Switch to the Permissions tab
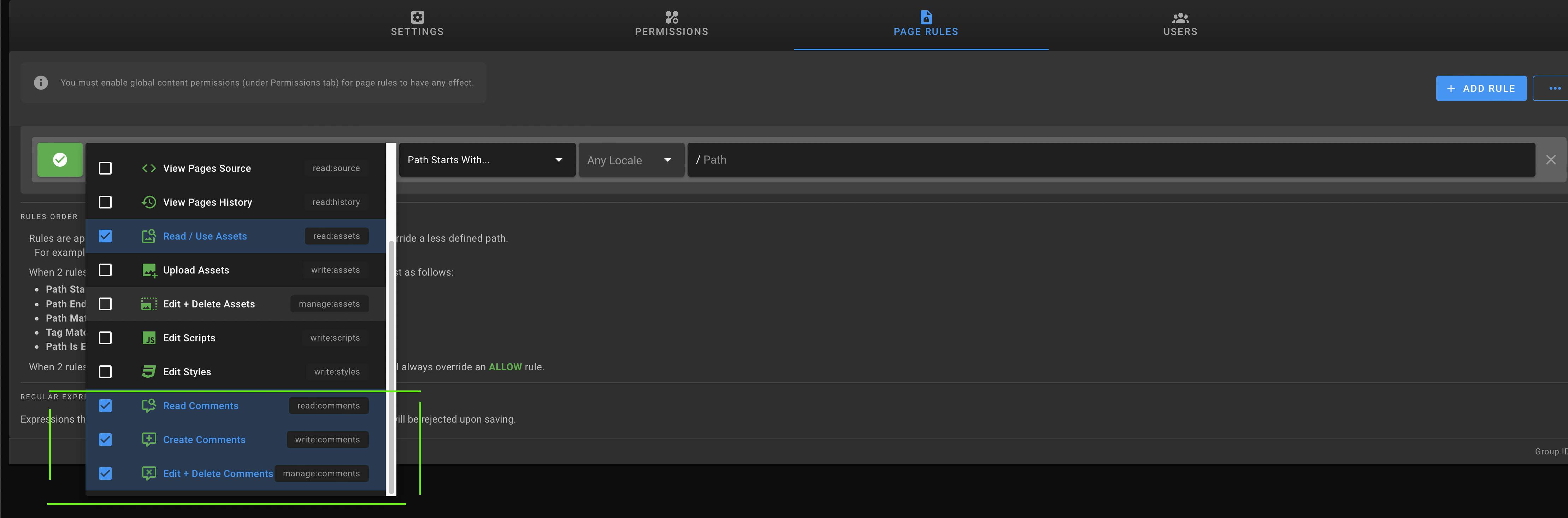Image resolution: width=1568 pixels, height=518 pixels. pyautogui.click(x=671, y=24)
